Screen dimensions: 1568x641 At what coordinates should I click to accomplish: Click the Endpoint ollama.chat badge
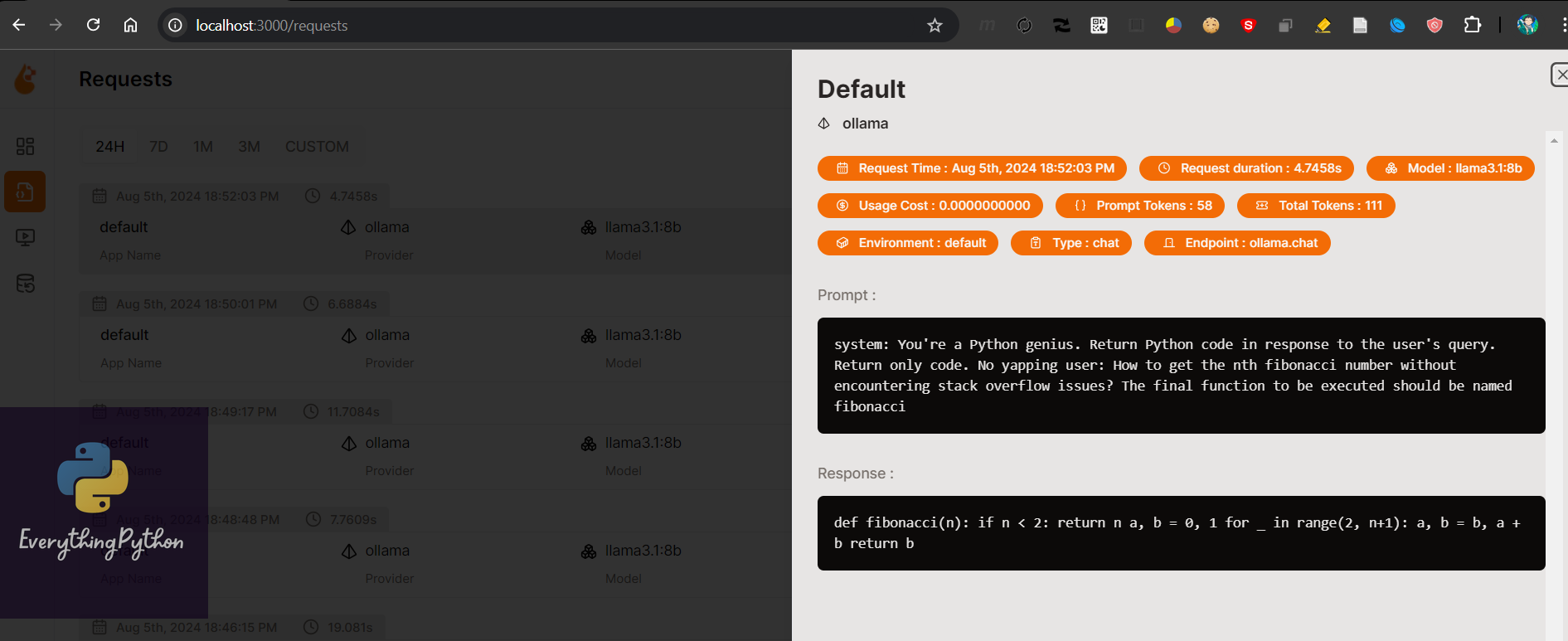1237,243
